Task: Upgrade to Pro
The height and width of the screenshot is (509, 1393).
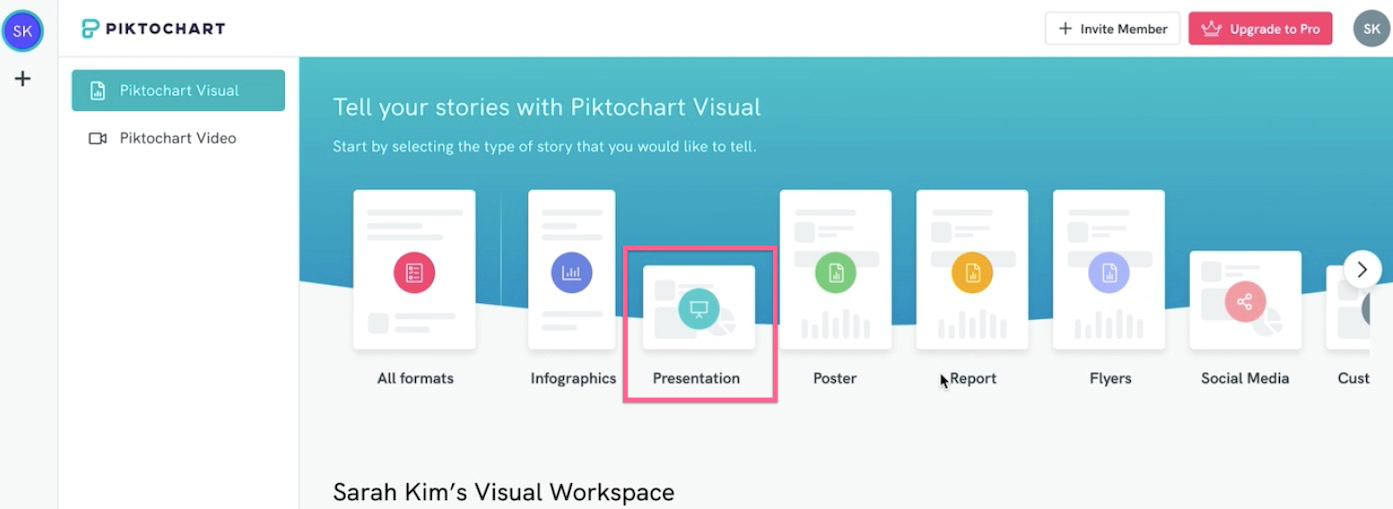Action: 1260,29
